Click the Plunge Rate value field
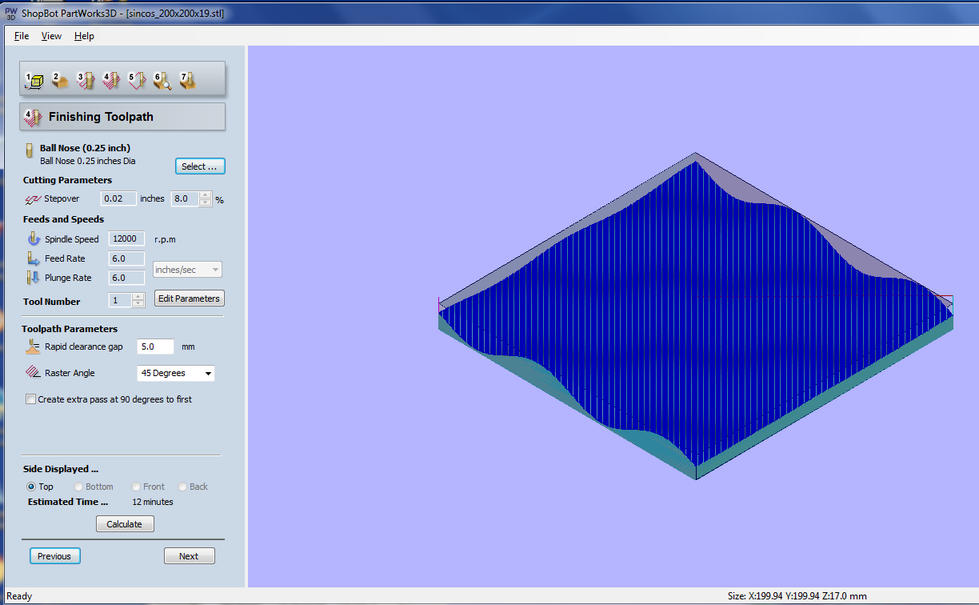This screenshot has height=605, width=979. tap(127, 277)
